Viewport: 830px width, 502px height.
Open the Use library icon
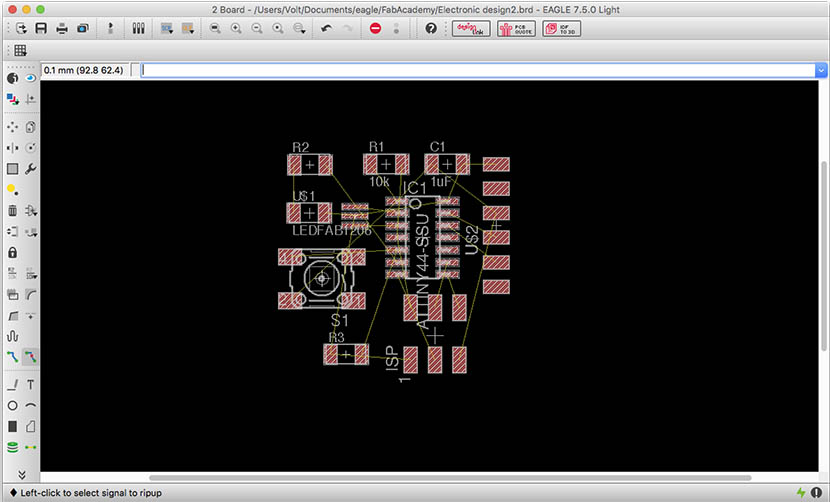coord(138,29)
